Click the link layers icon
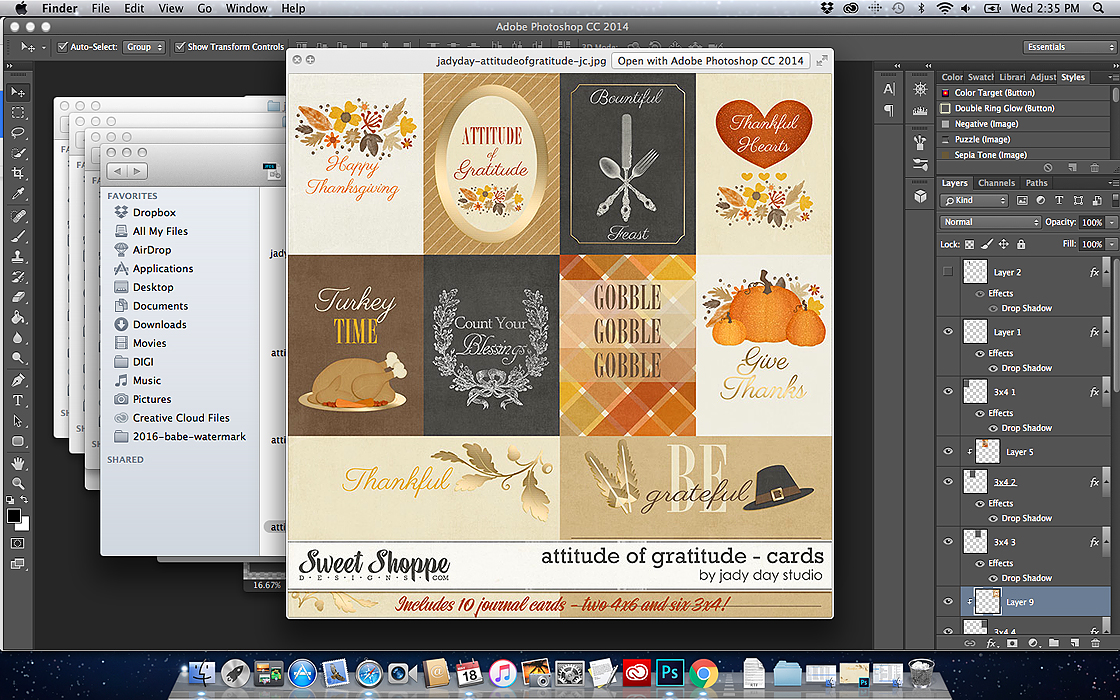Viewport: 1120px width, 700px height. click(969, 643)
